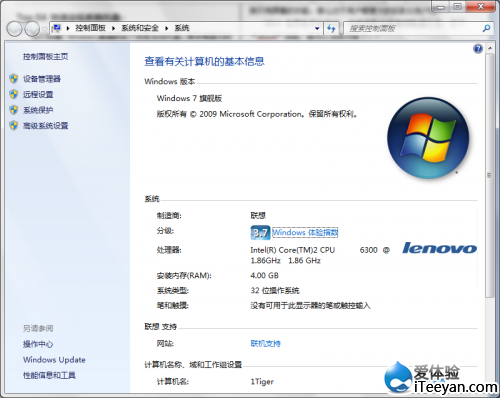This screenshot has height=398, width=500.
Task: Click the 4.00 GB installed memory value
Action: tap(265, 276)
